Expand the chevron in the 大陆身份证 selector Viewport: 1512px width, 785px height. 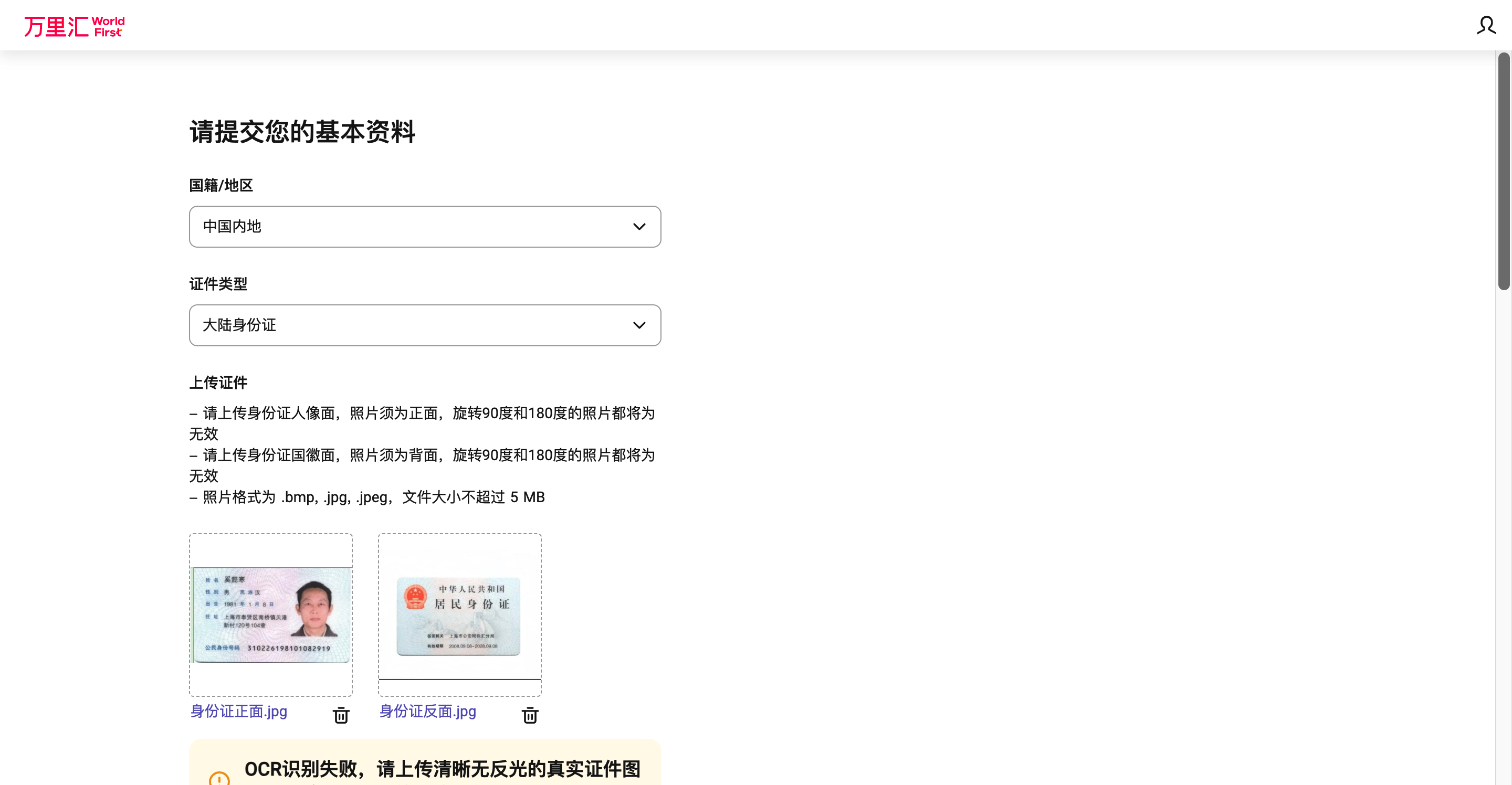[639, 325]
